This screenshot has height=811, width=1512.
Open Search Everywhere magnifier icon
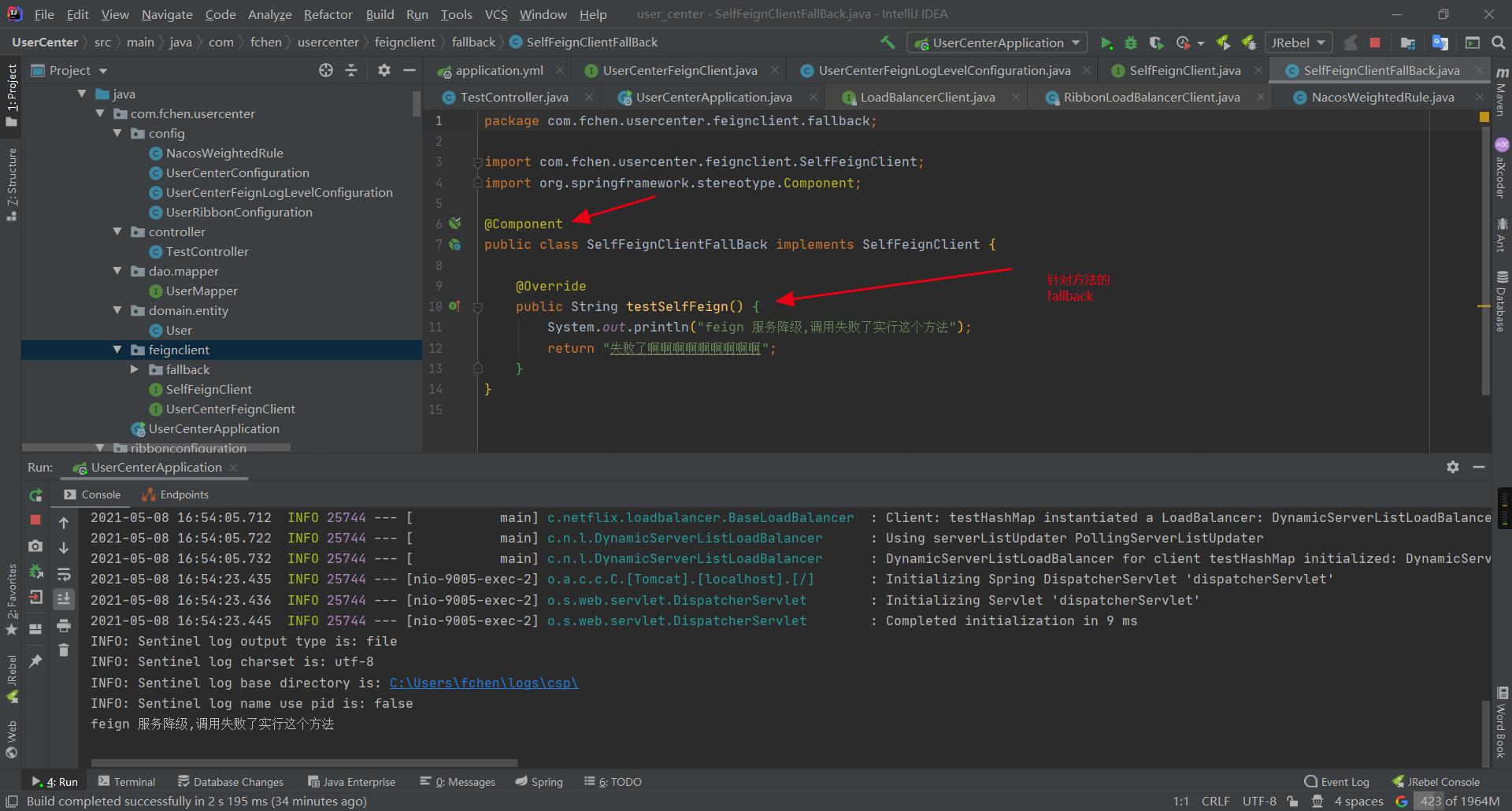pos(1499,43)
